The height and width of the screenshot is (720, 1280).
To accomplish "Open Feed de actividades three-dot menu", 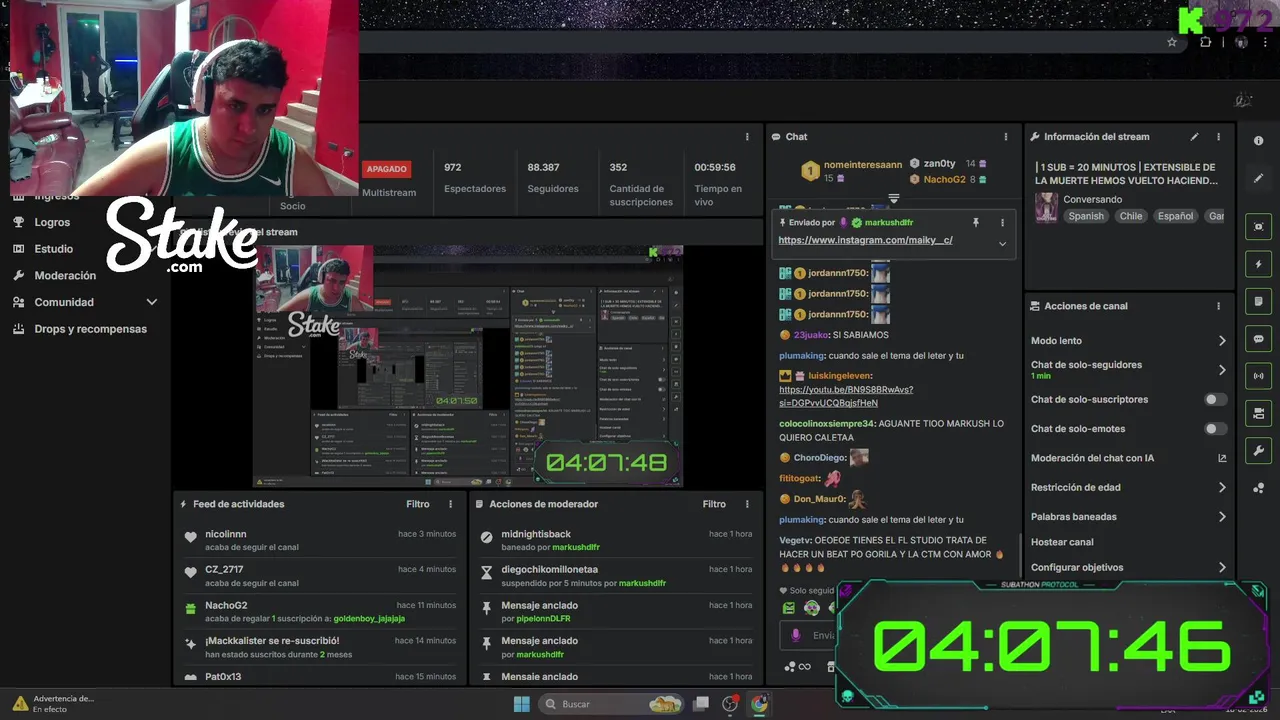I will (x=450, y=504).
